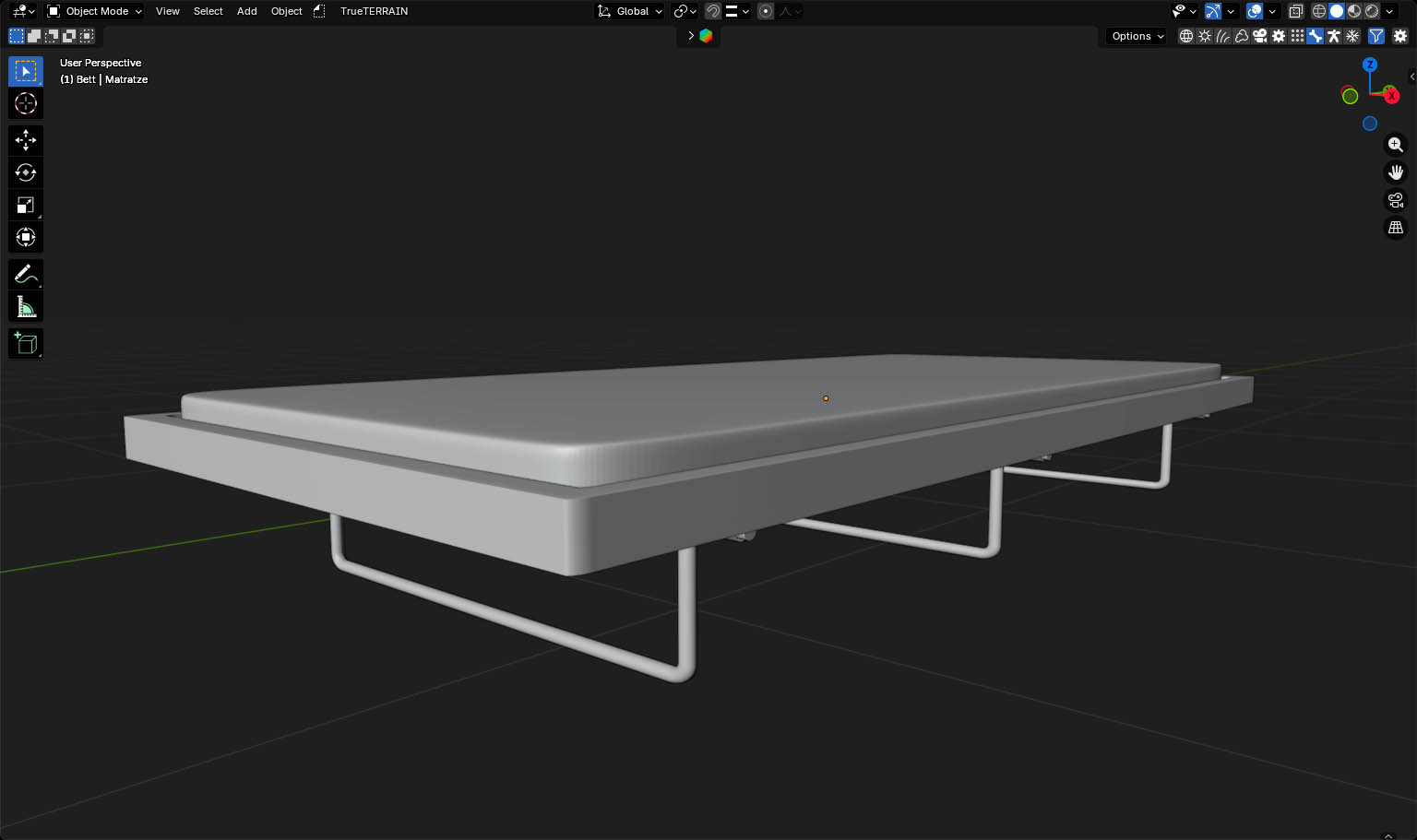Click the colorful cube add-on icon
The width and height of the screenshot is (1417, 840).
[x=706, y=36]
